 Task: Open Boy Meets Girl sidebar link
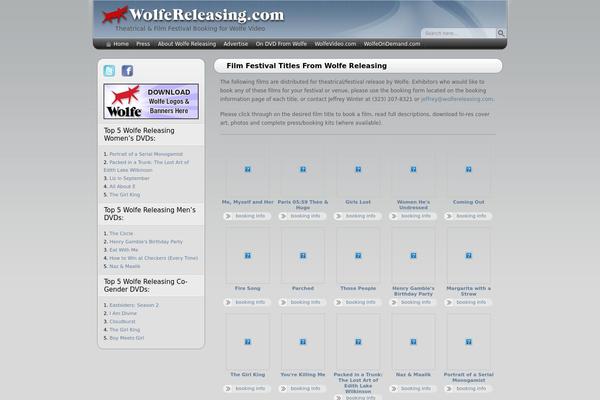click(x=127, y=338)
